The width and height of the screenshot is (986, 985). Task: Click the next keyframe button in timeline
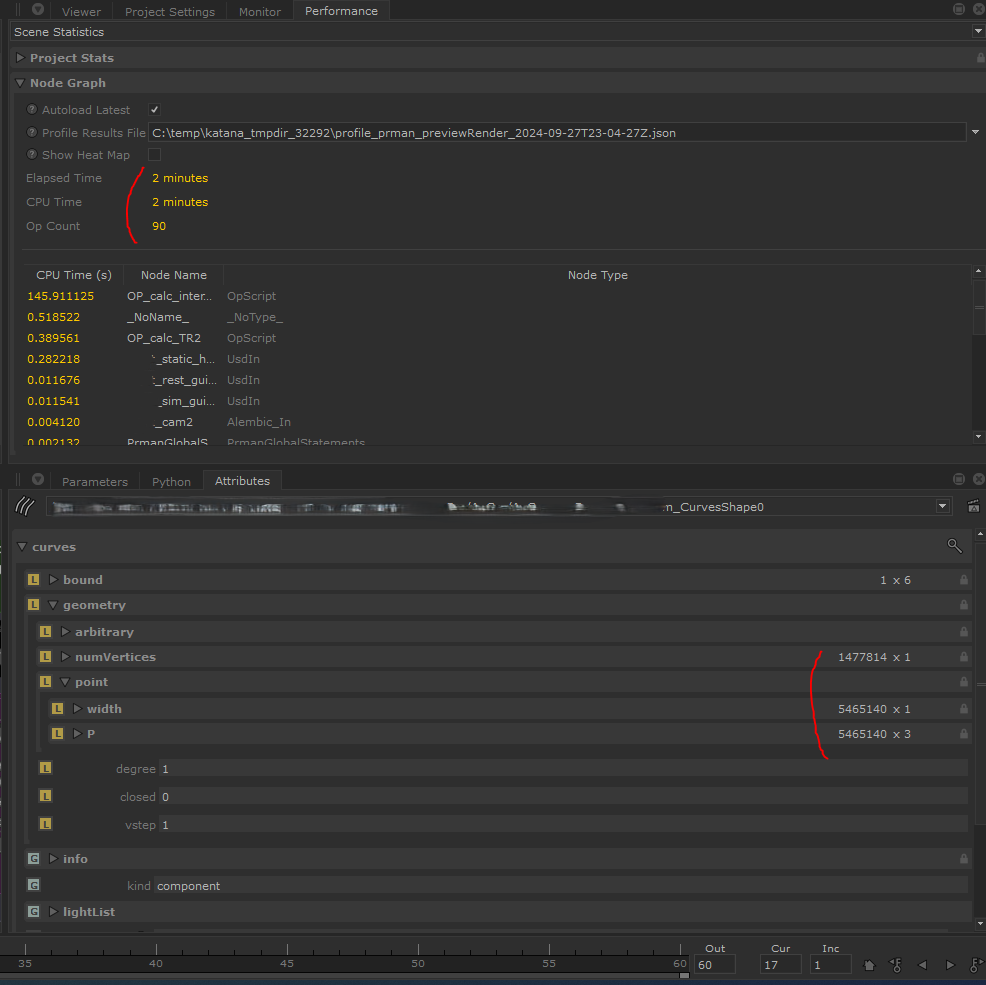[975, 965]
